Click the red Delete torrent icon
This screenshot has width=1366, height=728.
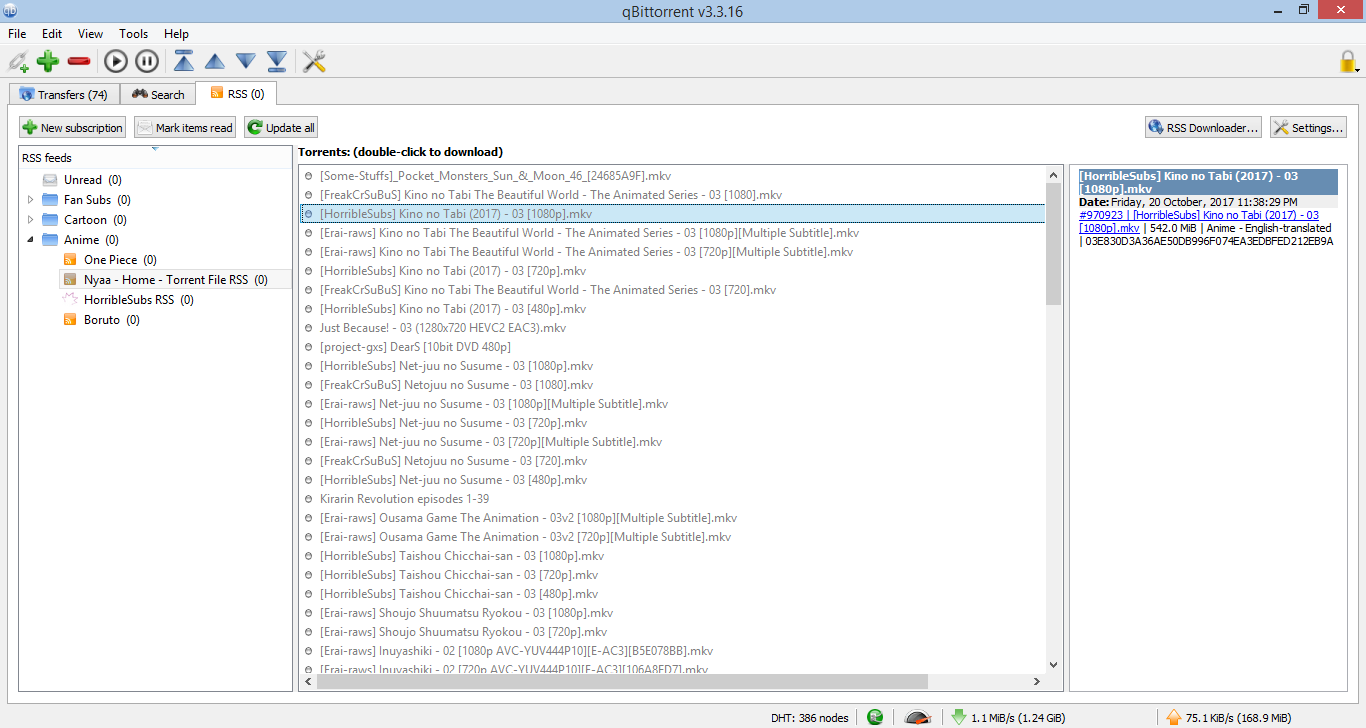[79, 62]
